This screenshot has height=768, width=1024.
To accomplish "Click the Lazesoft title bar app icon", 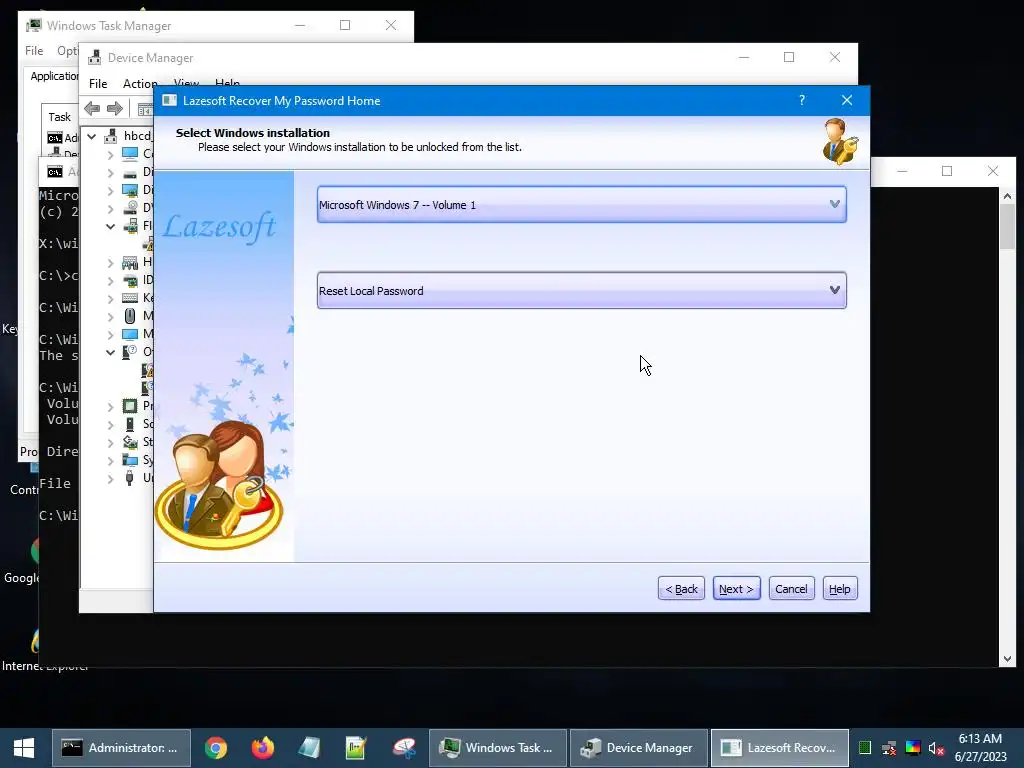I will coord(170,100).
